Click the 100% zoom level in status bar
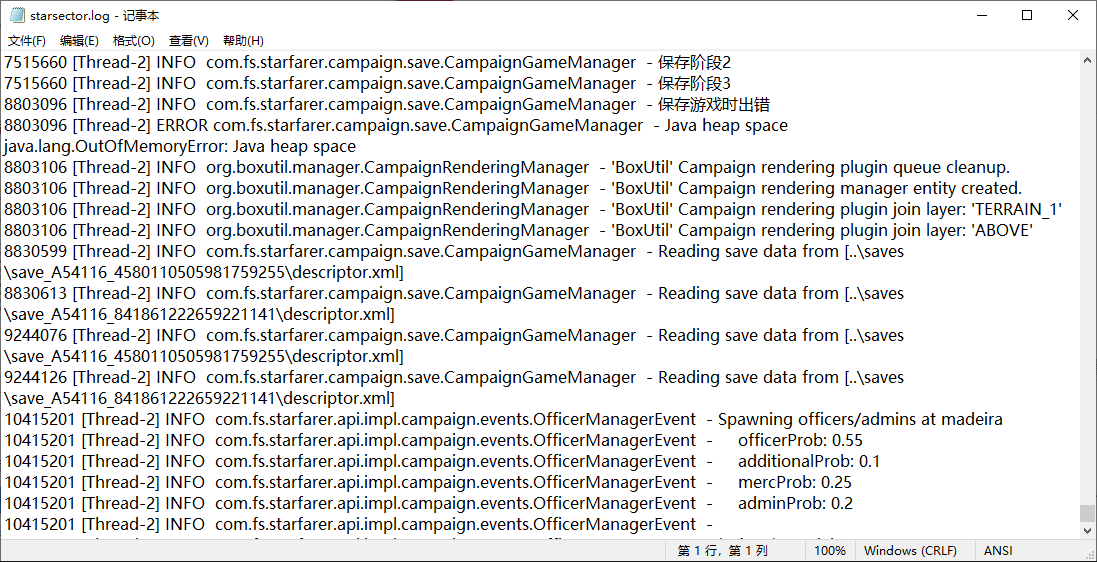The width and height of the screenshot is (1097, 562). [829, 551]
